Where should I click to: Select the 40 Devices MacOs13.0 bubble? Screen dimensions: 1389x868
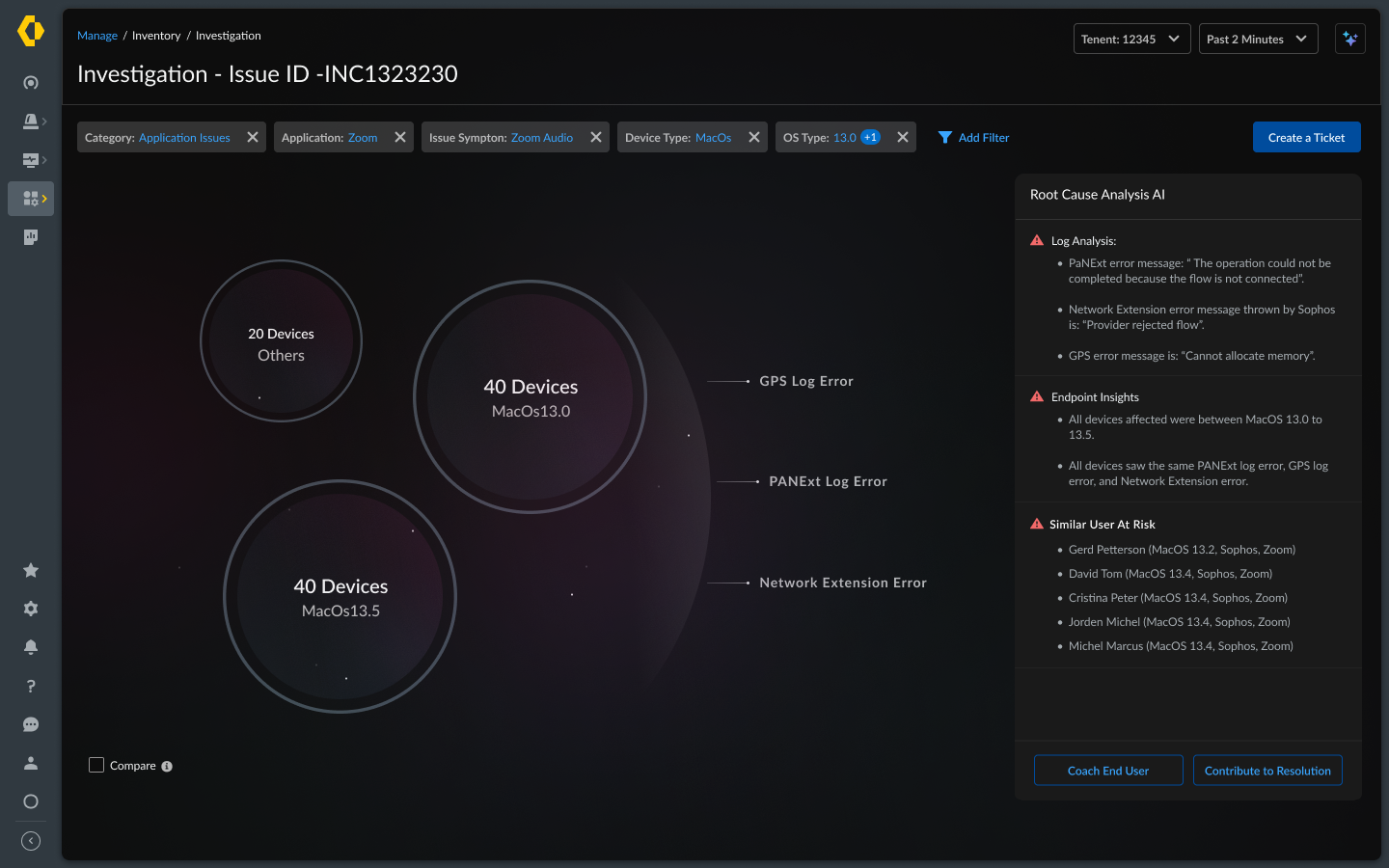531,396
